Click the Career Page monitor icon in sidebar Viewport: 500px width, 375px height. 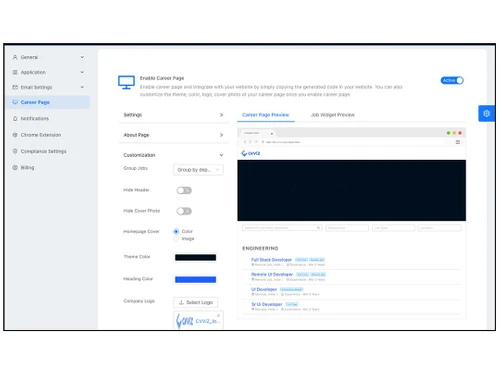[15, 102]
